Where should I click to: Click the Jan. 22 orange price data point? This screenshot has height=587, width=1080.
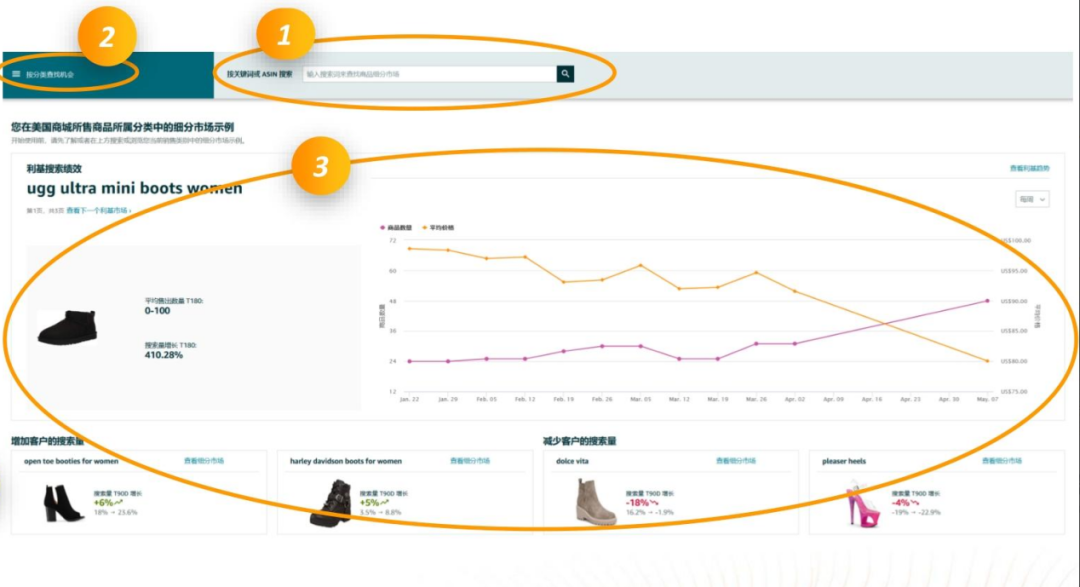coord(409,248)
